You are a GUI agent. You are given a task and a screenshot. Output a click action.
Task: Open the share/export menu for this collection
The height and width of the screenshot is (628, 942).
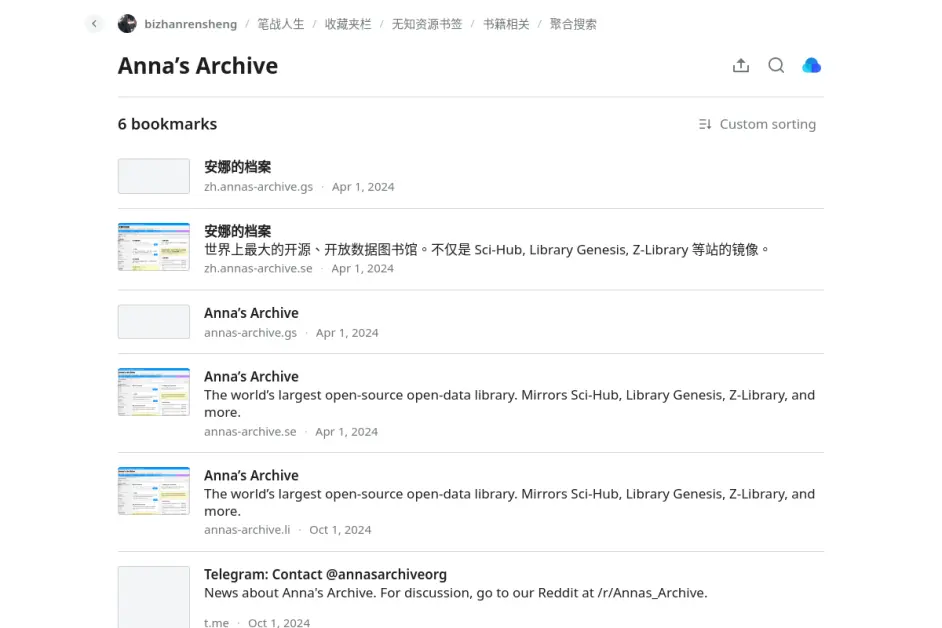click(741, 65)
